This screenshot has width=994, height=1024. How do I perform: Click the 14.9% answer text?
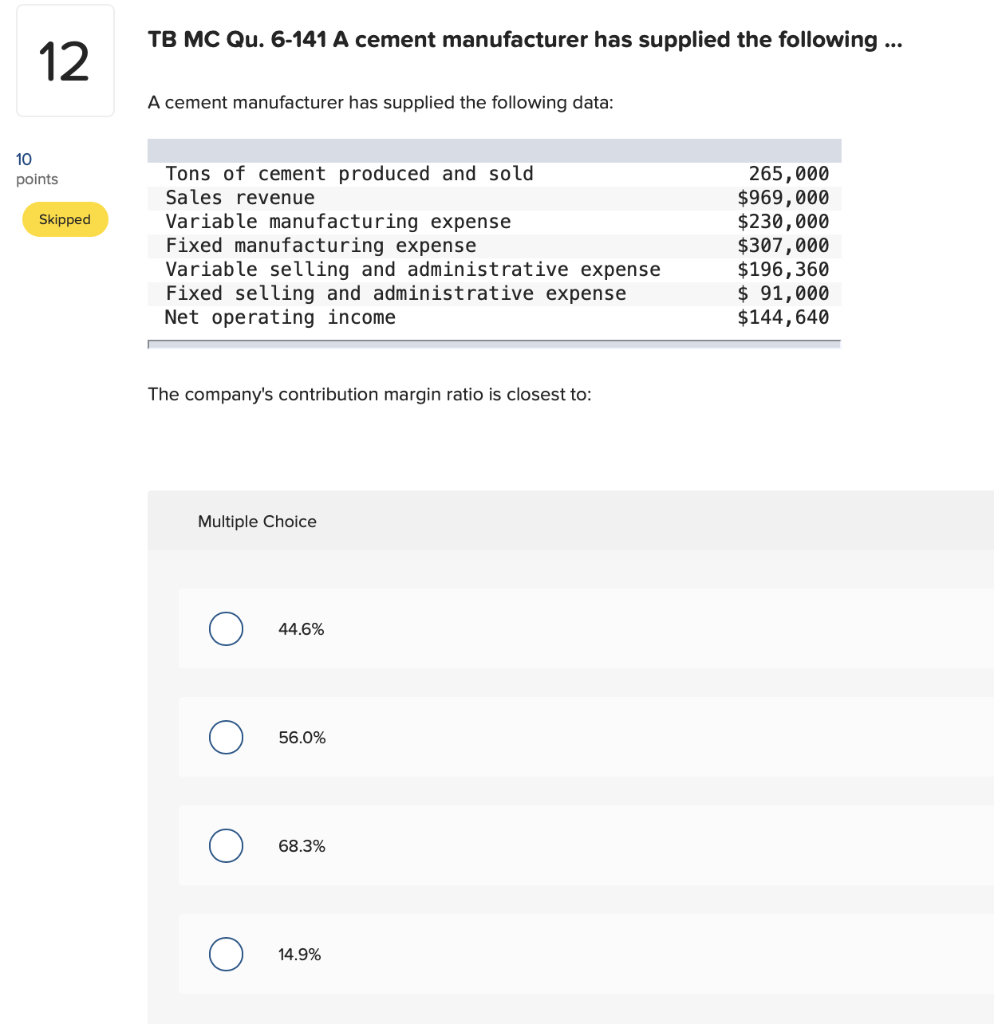[x=300, y=954]
